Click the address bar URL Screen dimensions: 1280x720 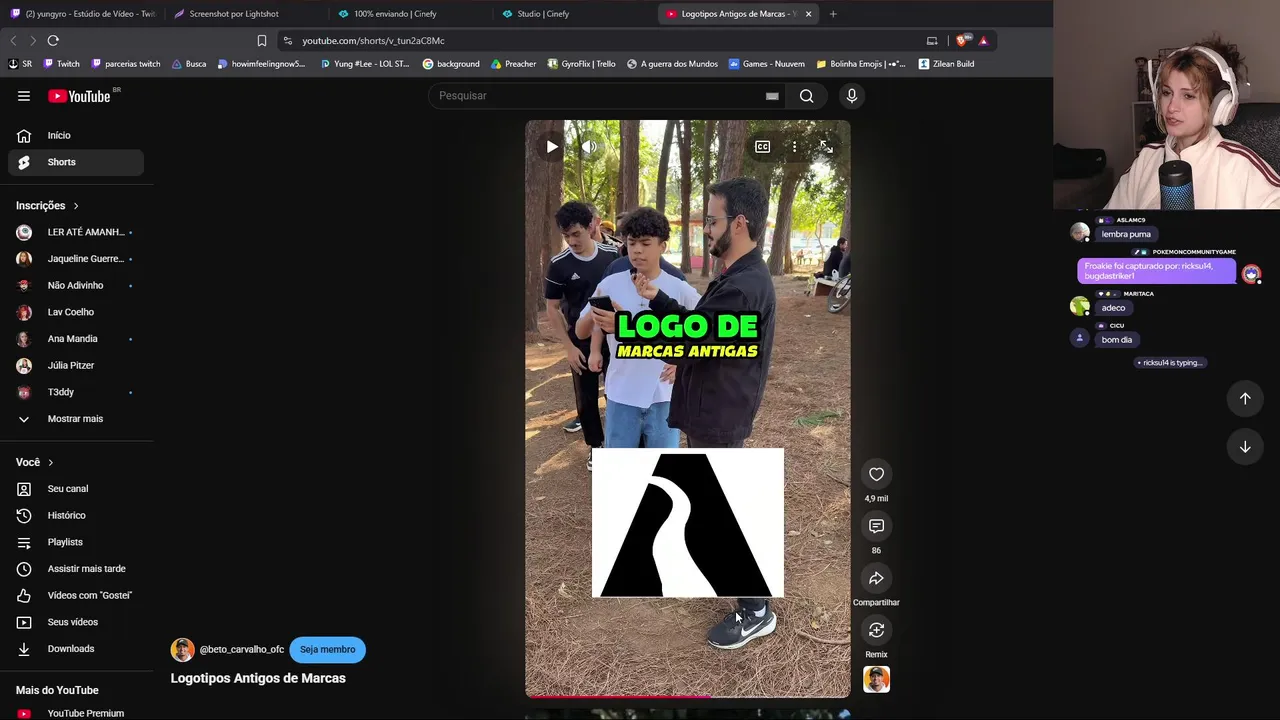tap(374, 41)
